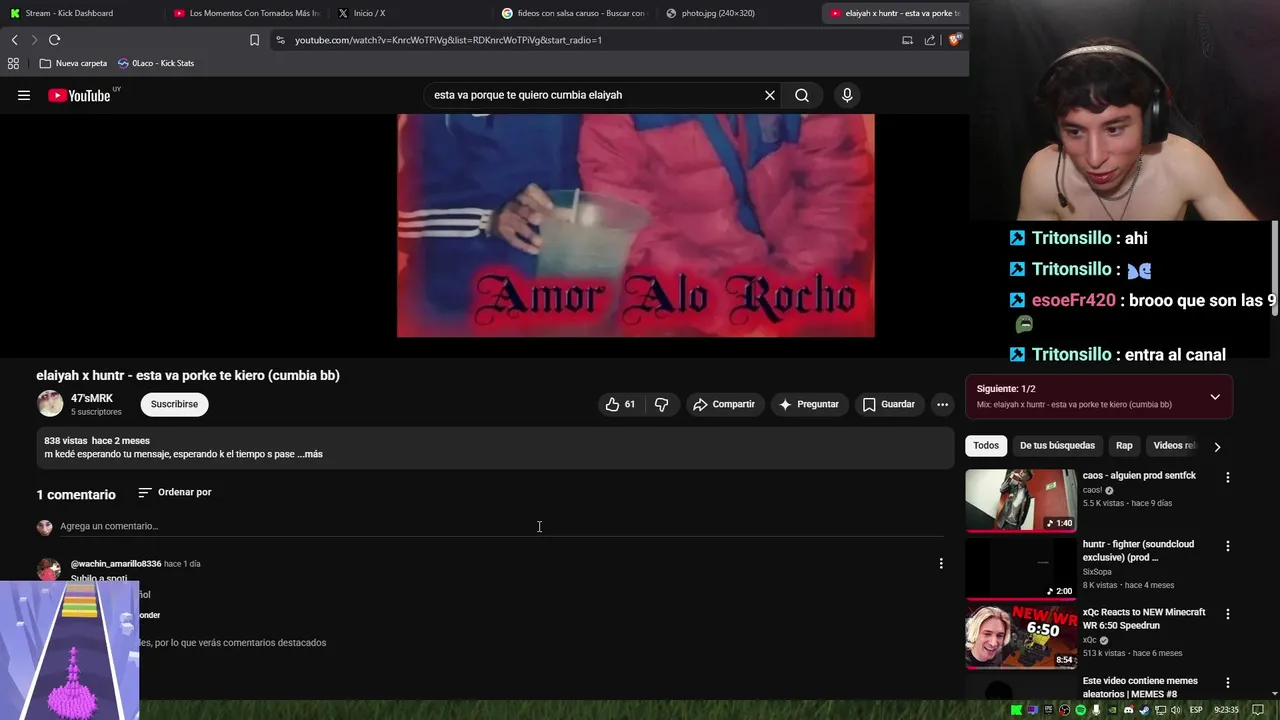Screen dimensions: 1280x720
Task: Go to YouTube home via logo
Action: [78, 95]
